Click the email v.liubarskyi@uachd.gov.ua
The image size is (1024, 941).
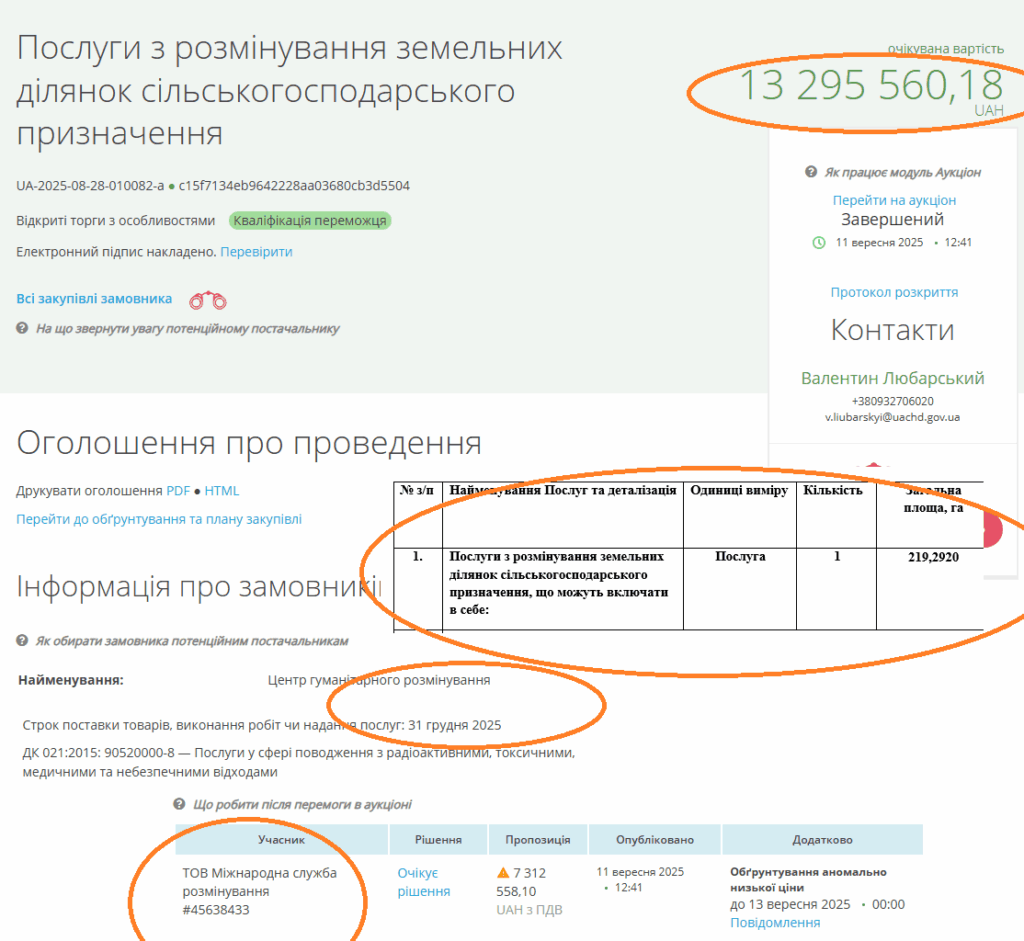click(x=892, y=417)
